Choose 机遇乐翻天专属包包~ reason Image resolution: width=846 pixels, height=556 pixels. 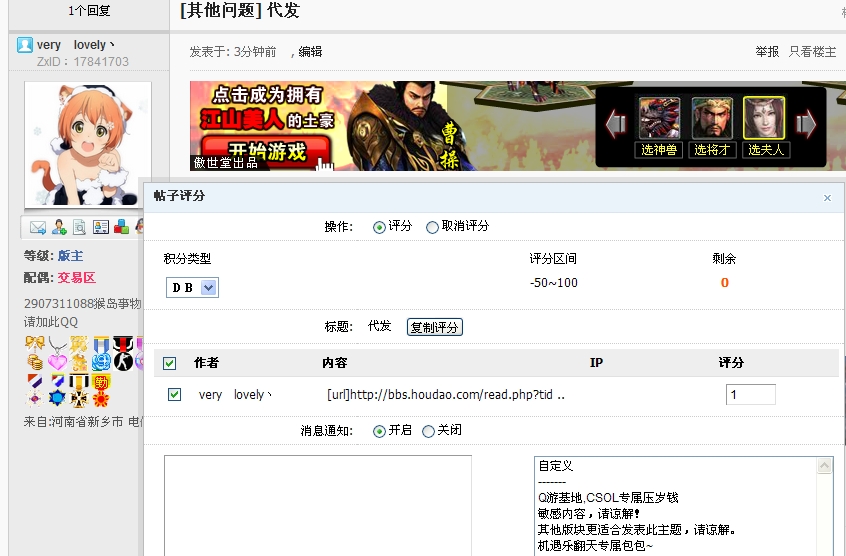[x=595, y=546]
